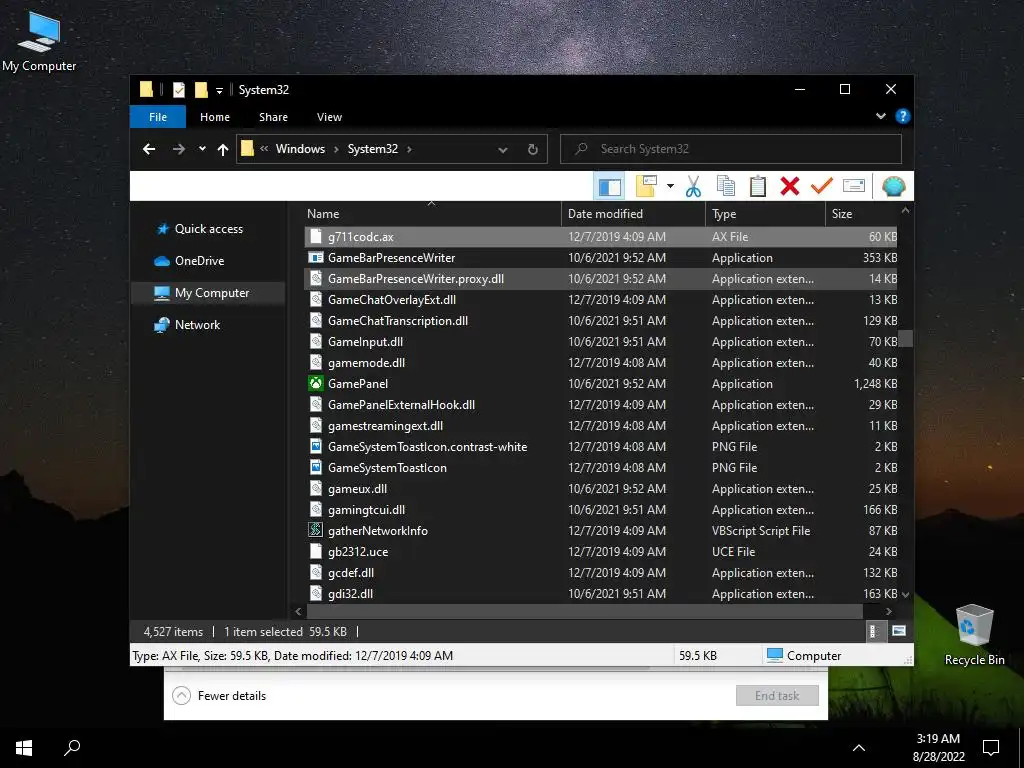
Task: Switch to Large icons view in status bar
Action: [899, 631]
